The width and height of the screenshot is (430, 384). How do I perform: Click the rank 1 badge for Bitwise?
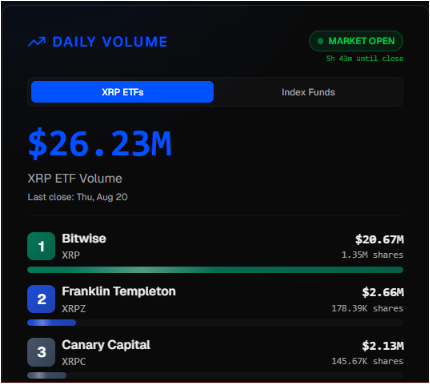41,246
